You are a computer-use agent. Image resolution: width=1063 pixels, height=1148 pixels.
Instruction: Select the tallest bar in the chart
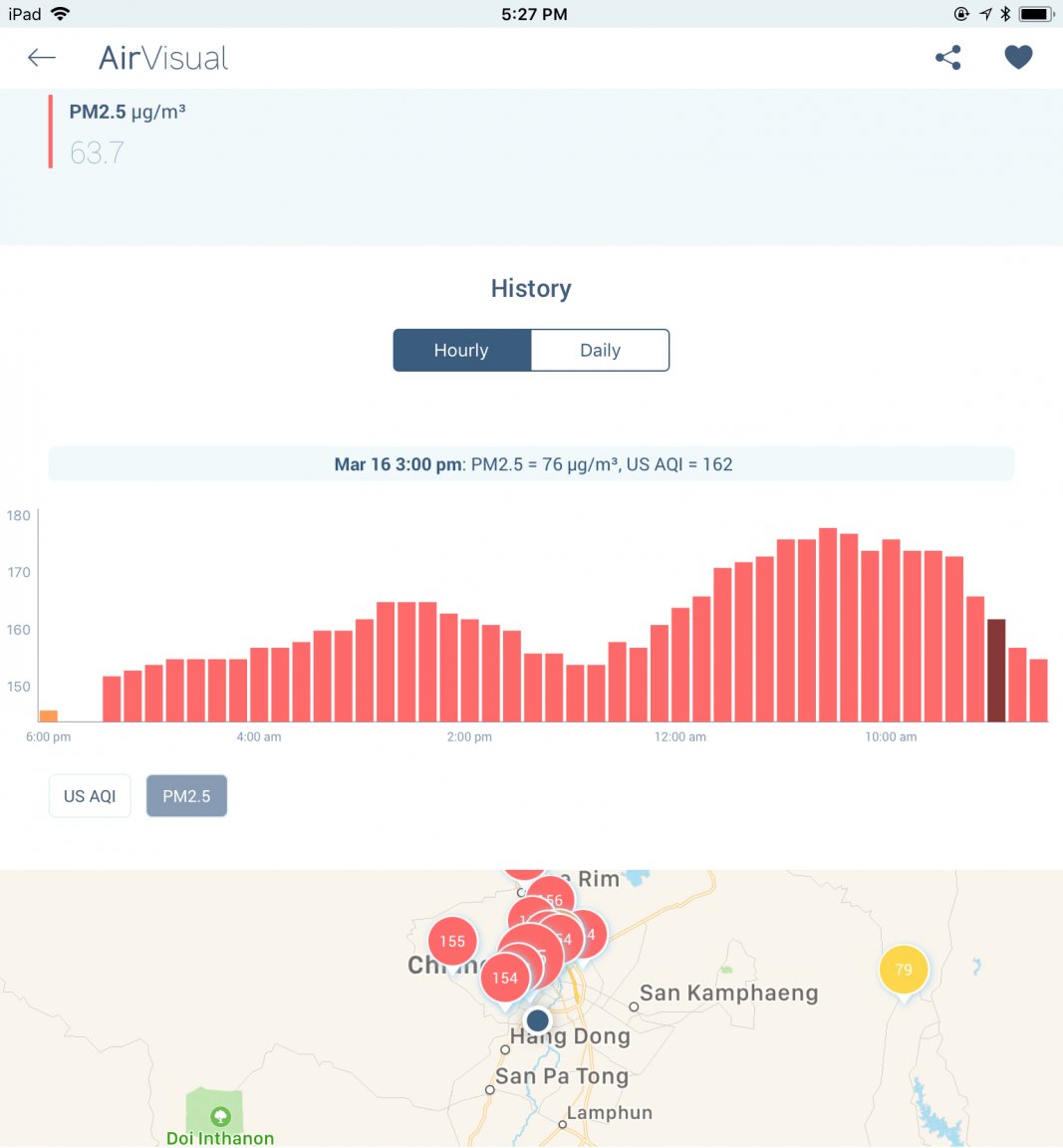[827, 625]
